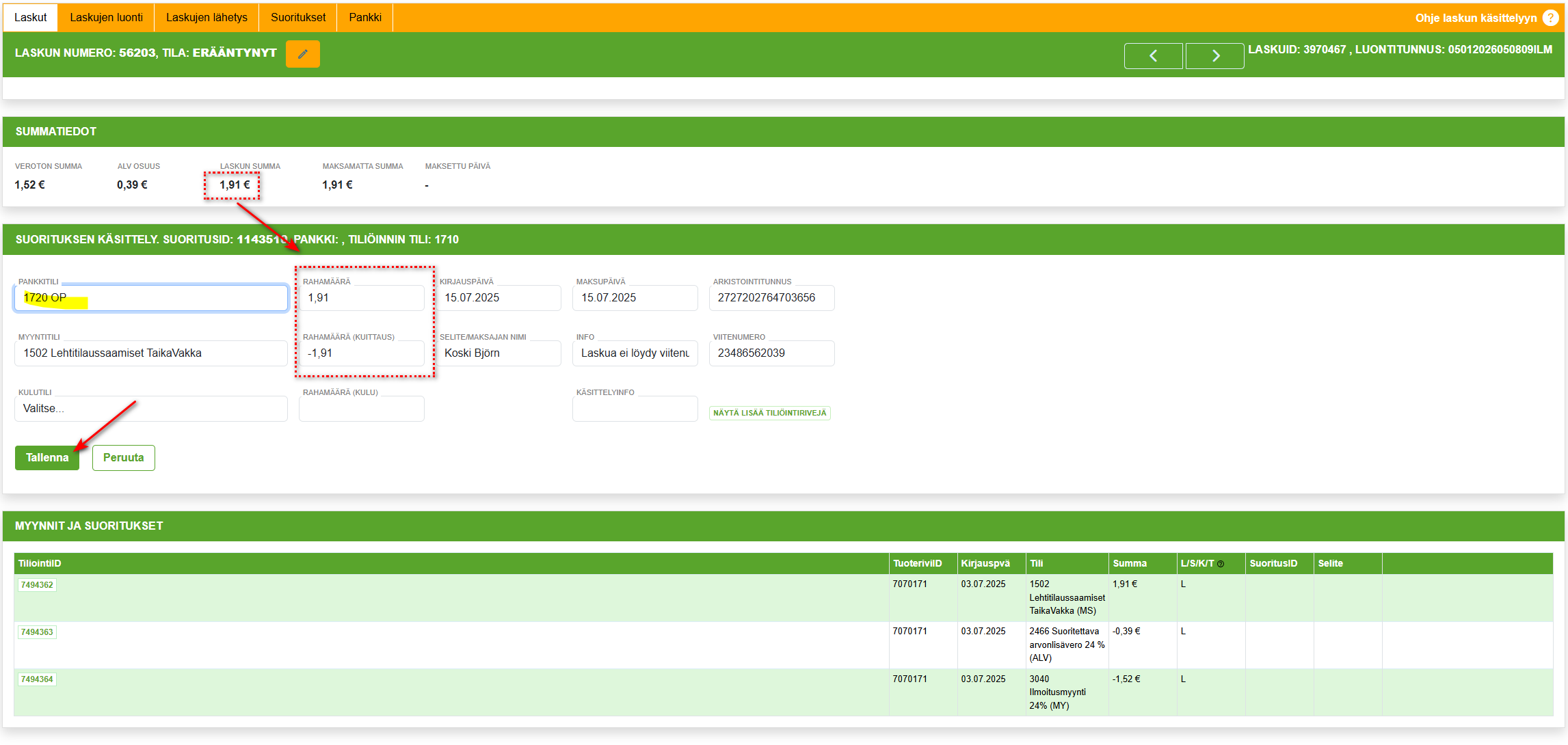The width and height of the screenshot is (1568, 745).
Task: Click Näytä lisää tiliöintirivejä button
Action: [x=769, y=413]
